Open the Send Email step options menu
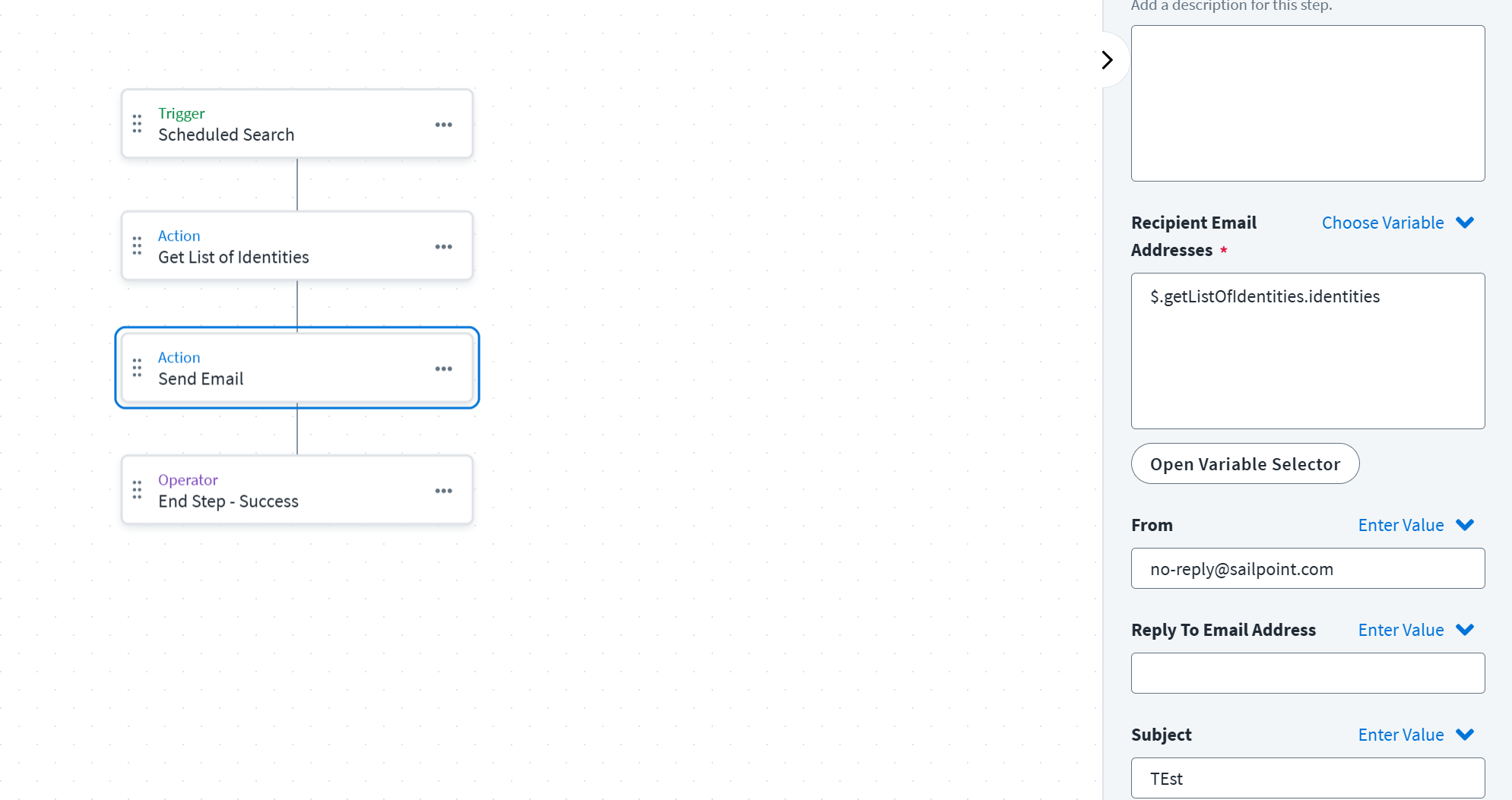Viewport: 1512px width, 800px height. coord(444,369)
